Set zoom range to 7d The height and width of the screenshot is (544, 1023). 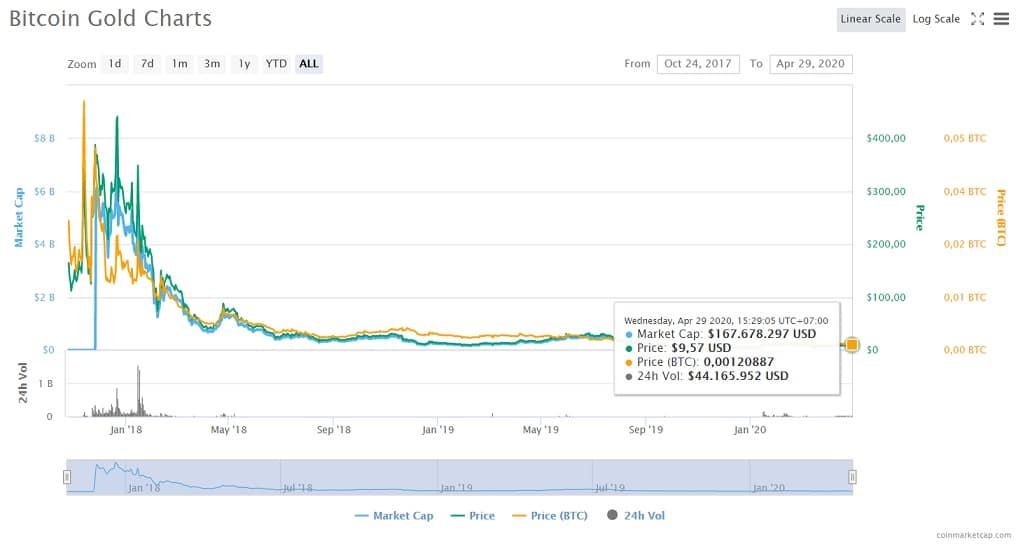click(x=147, y=63)
